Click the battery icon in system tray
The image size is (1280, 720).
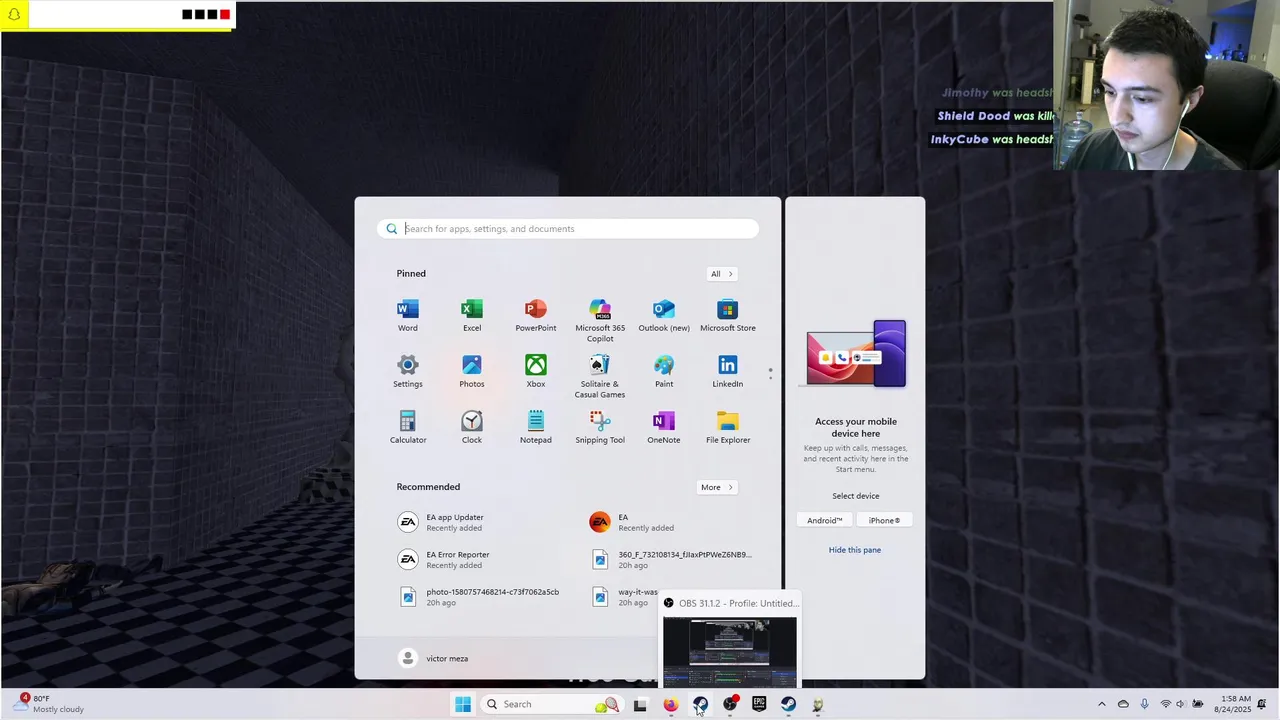tap(1197, 704)
